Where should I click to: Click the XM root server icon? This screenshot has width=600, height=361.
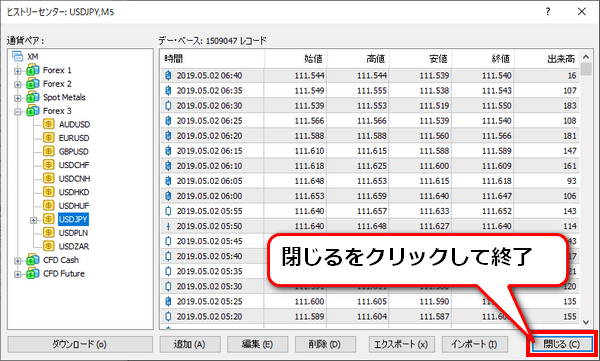click(x=18, y=57)
